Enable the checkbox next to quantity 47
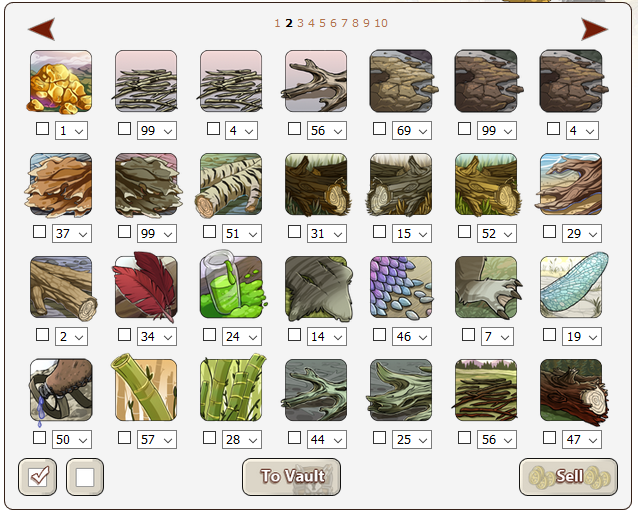Screen dimensions: 638x515 [549, 438]
